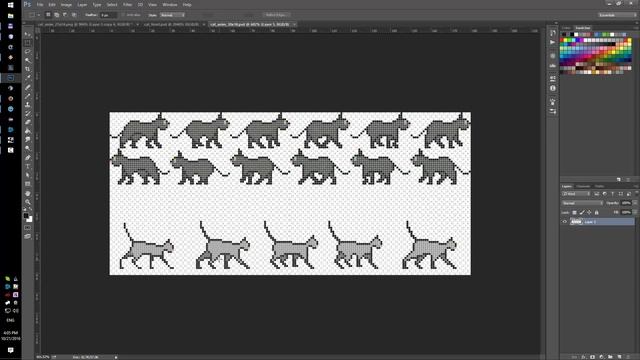
Task: Select the Crop tool
Action: [x=27, y=69]
